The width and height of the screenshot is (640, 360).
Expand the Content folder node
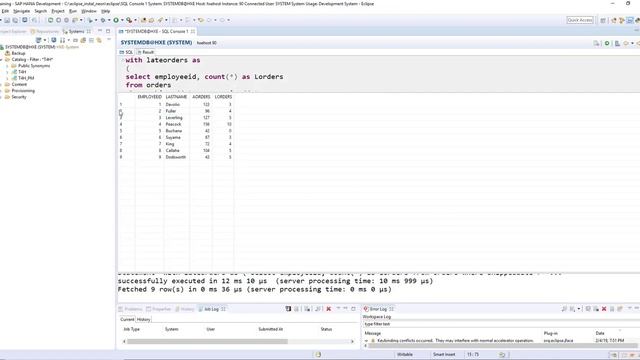click(1, 84)
